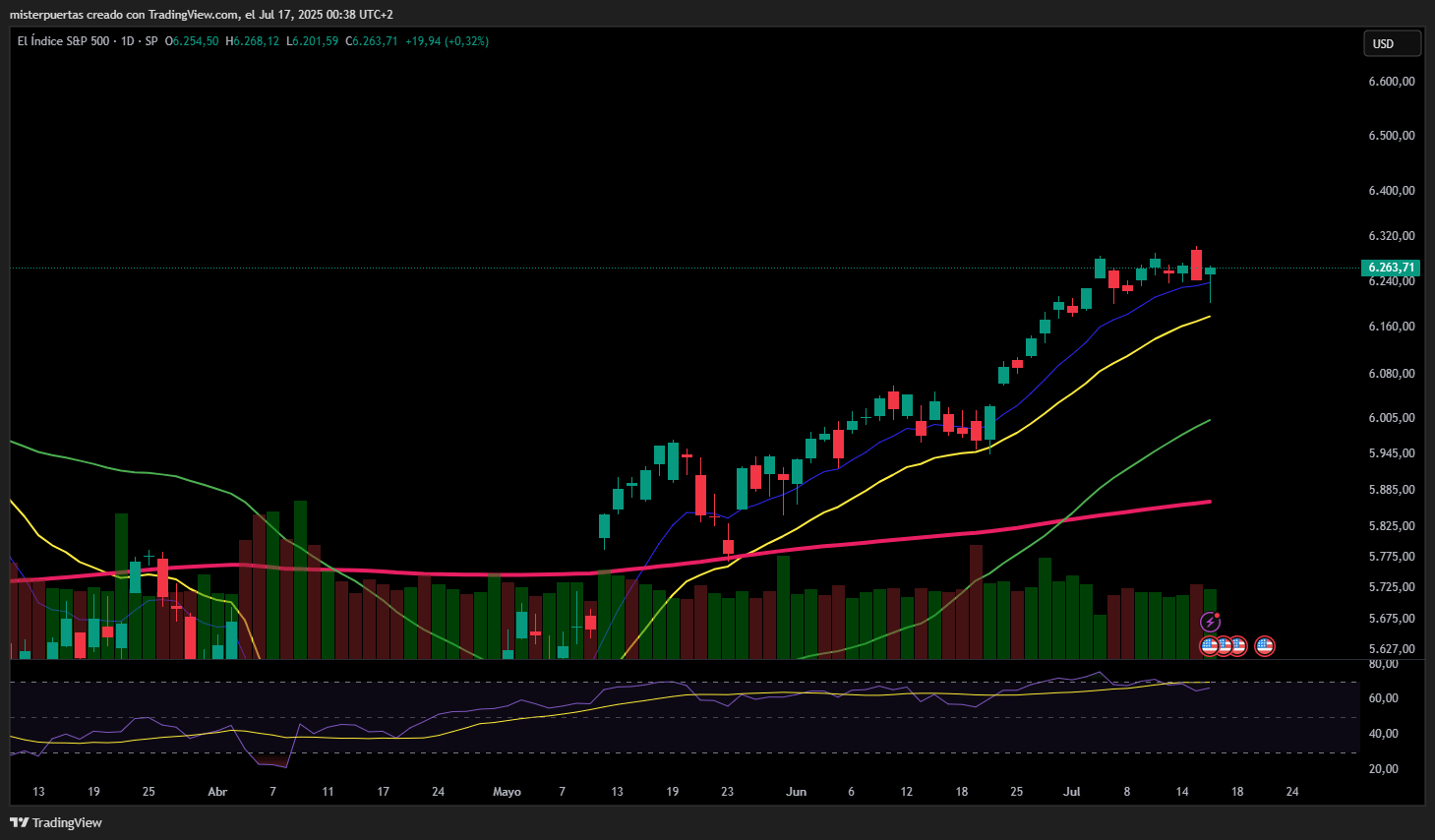The height and width of the screenshot is (840, 1435).
Task: Click the 5.945,00 price axis label
Action: coord(1392,453)
